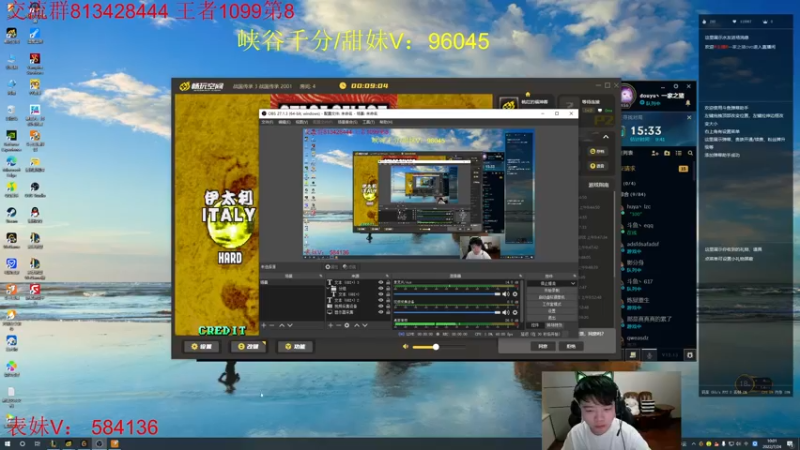Screen dimensions: 800x450
Task: Click the folder icon in League friends list
Action: click(x=667, y=153)
